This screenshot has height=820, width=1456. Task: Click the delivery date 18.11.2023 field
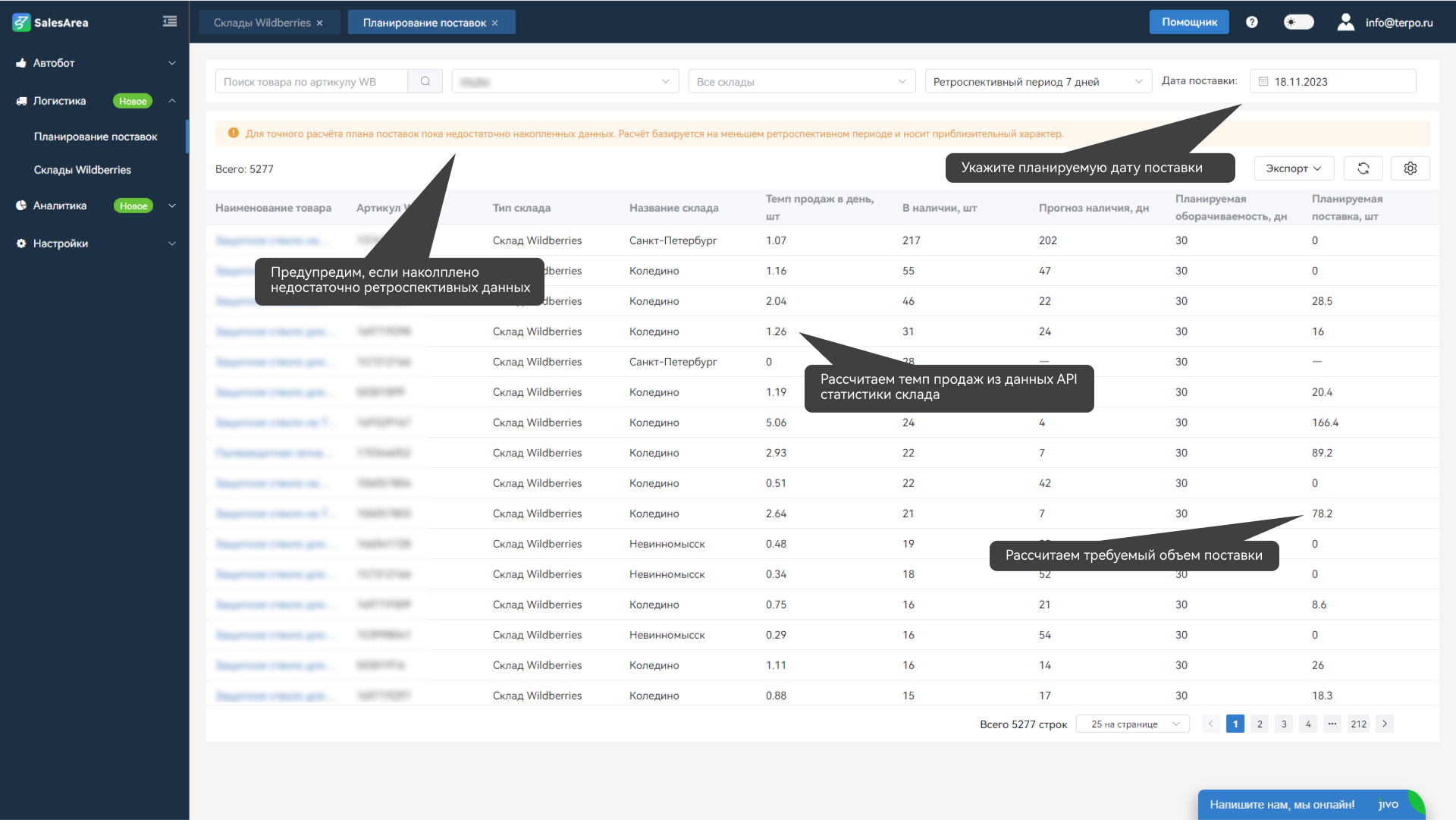[x=1333, y=81]
